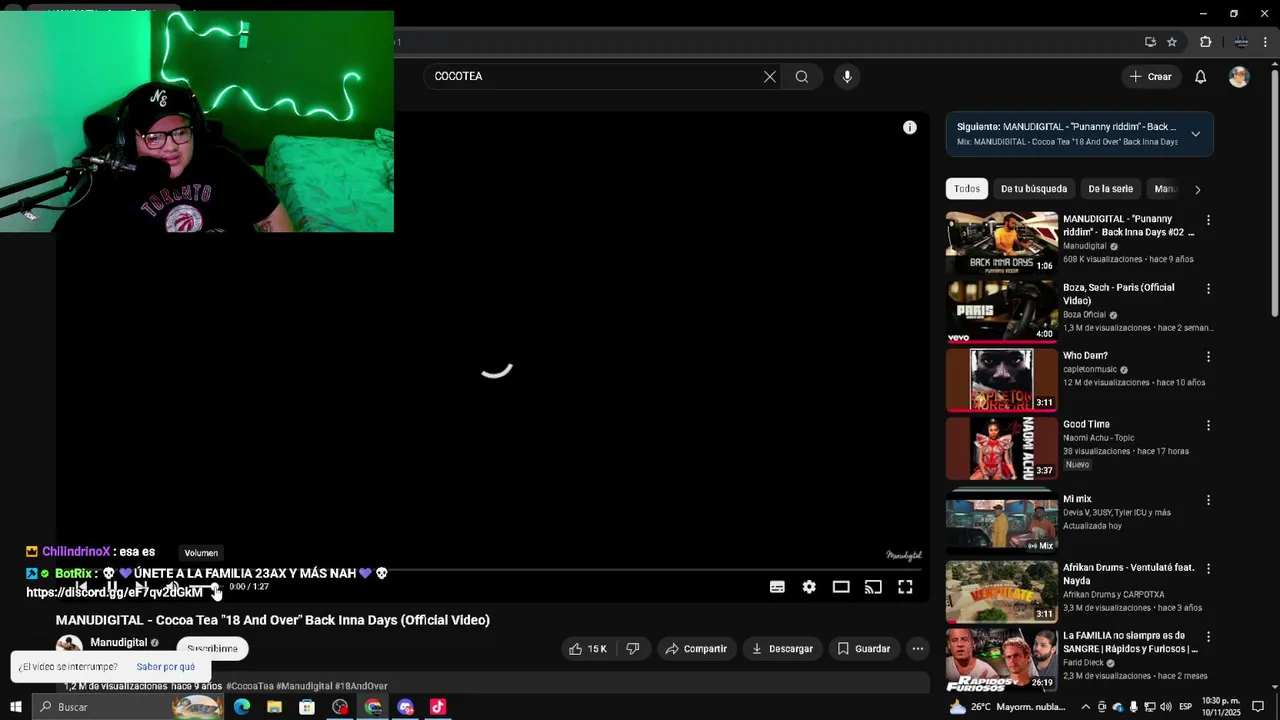Open volume control in system tray
Screen dimensions: 1280x720
1165,707
